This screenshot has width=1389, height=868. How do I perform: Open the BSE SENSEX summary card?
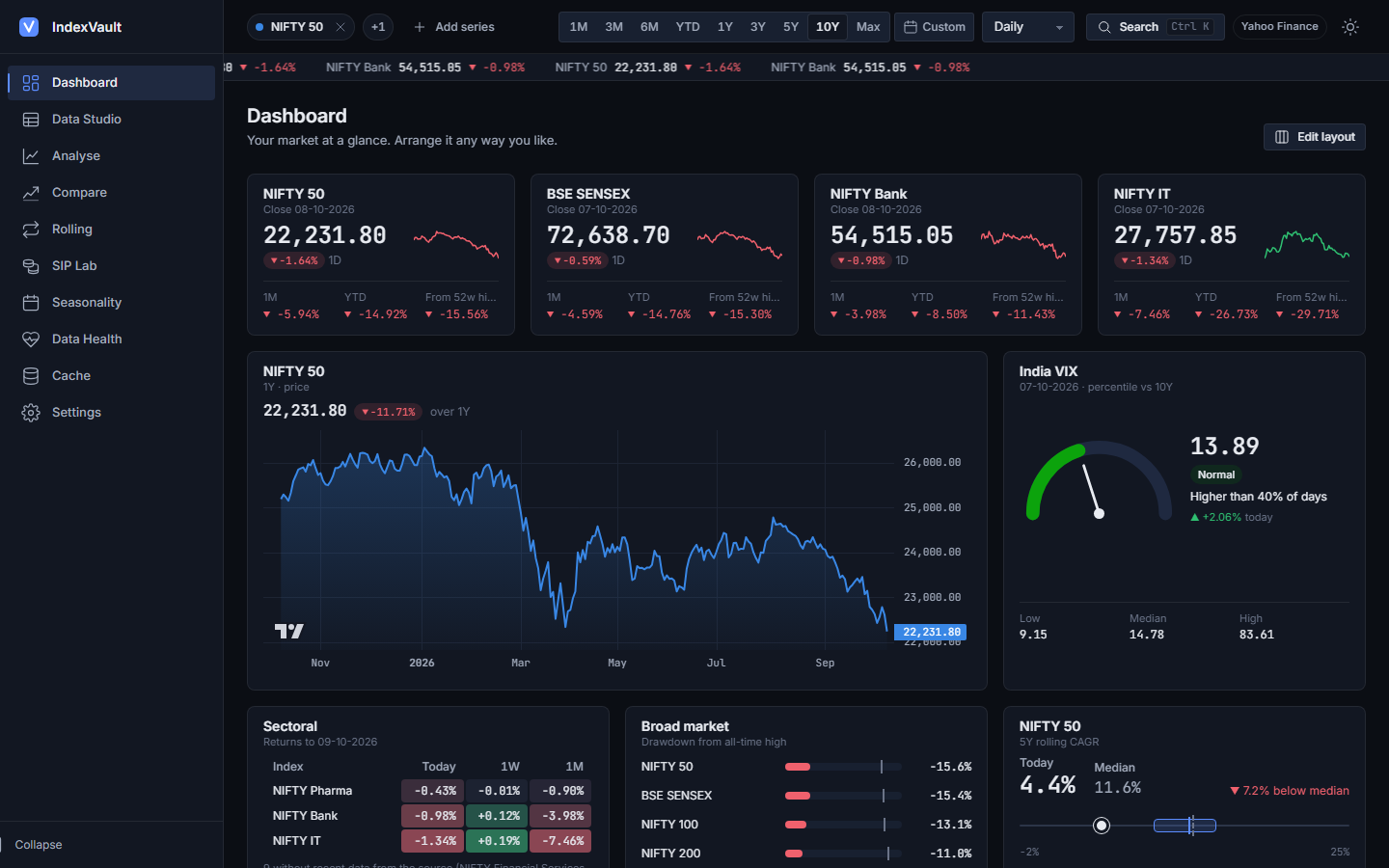tap(665, 255)
